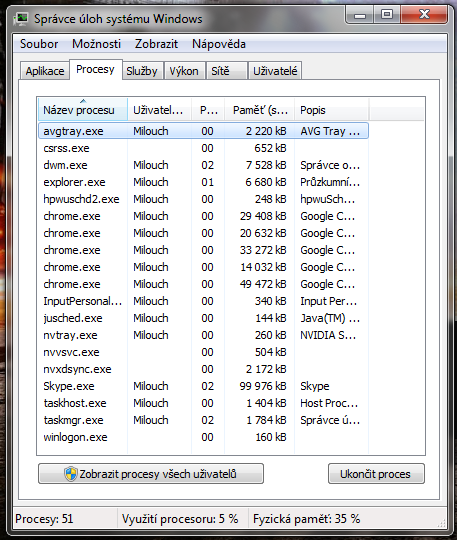The height and width of the screenshot is (540, 457).
Task: Sort by Uživatel... column header
Action: [159, 110]
